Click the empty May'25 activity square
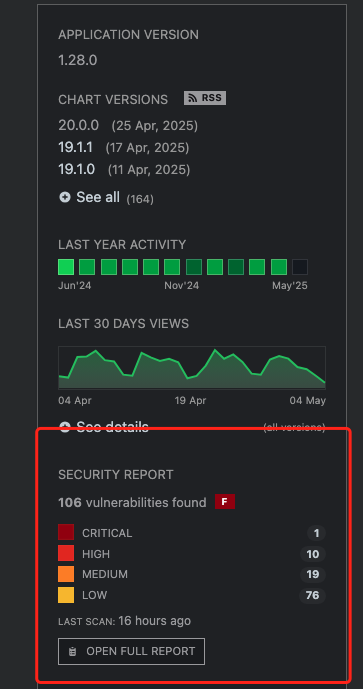363x689 pixels. point(300,267)
